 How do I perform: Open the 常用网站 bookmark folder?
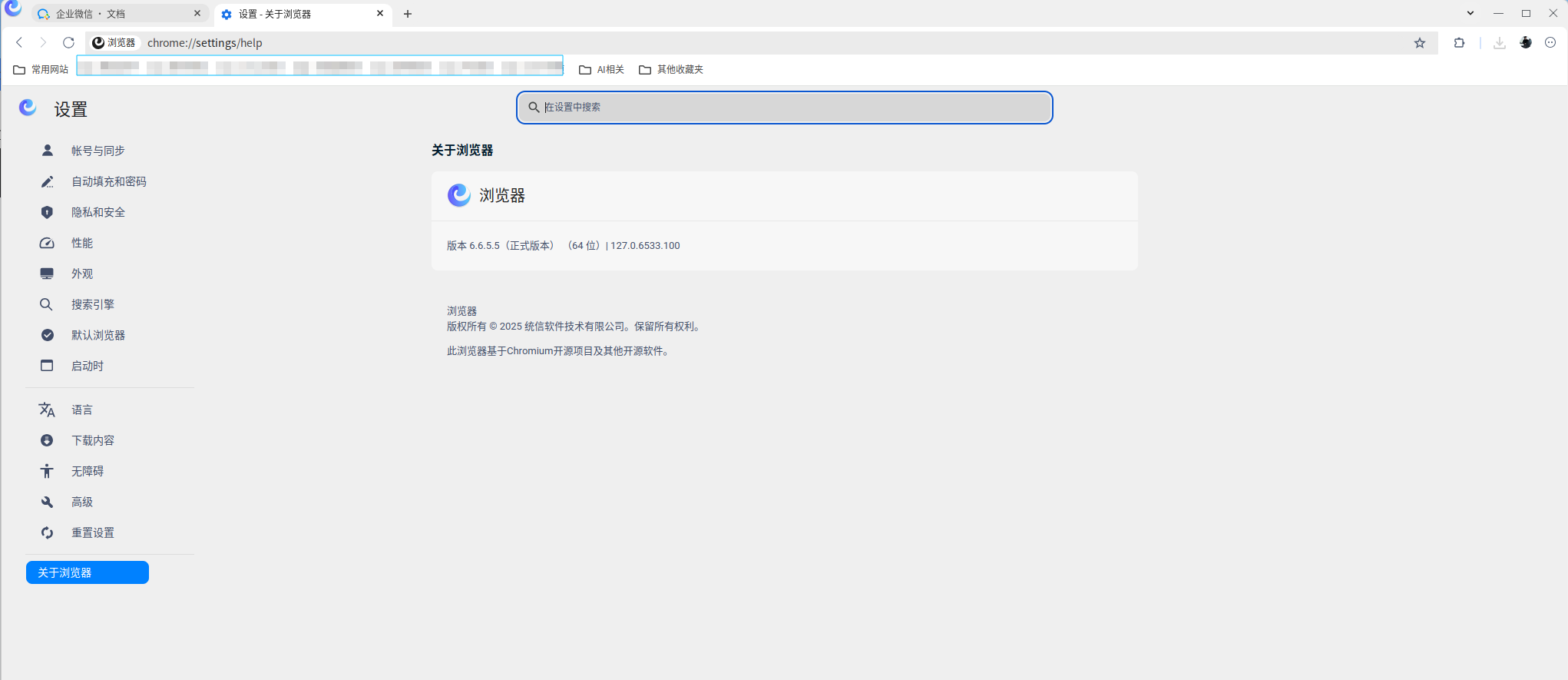click(41, 70)
